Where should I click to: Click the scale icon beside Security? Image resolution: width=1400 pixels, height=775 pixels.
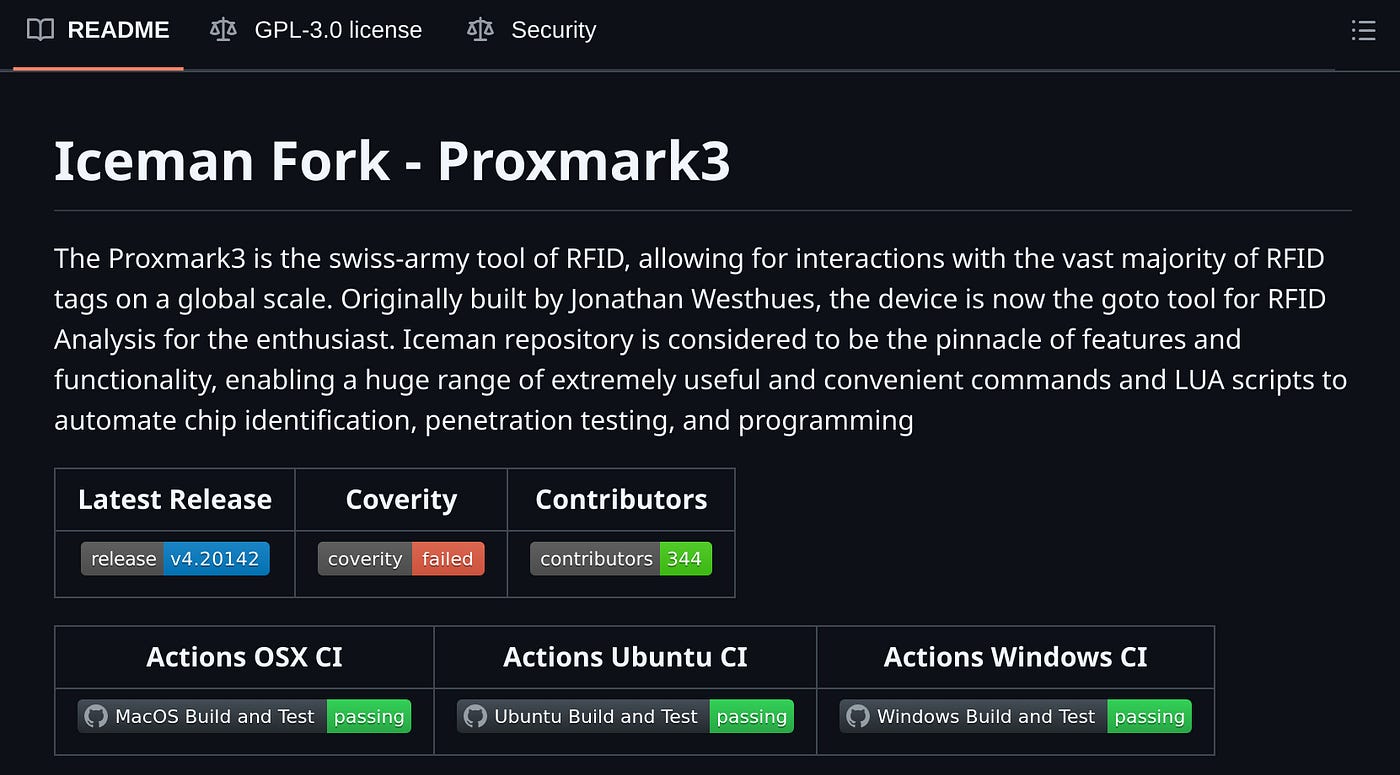tap(480, 31)
